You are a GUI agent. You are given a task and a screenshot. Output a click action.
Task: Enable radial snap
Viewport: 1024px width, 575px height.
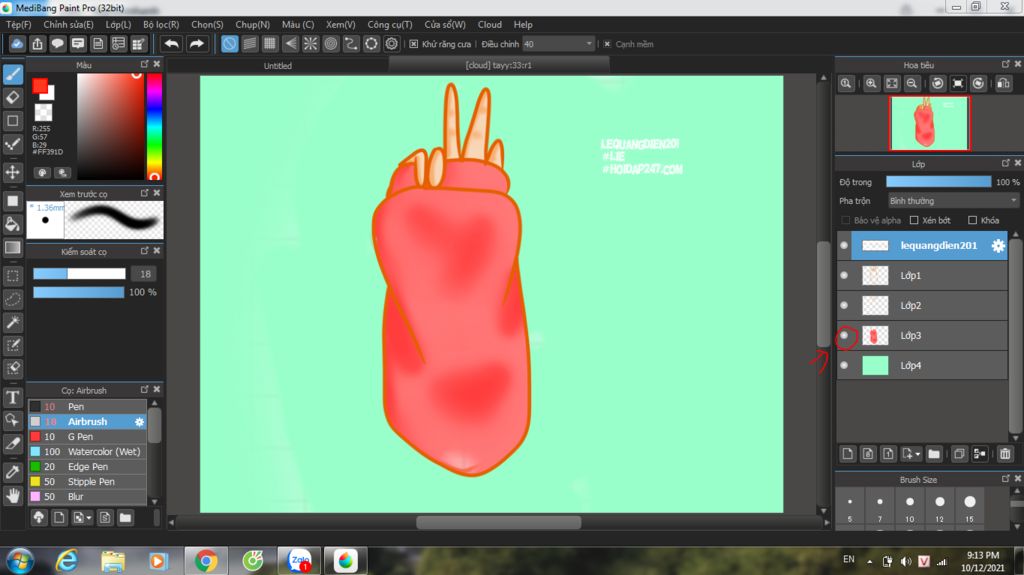pyautogui.click(x=310, y=44)
